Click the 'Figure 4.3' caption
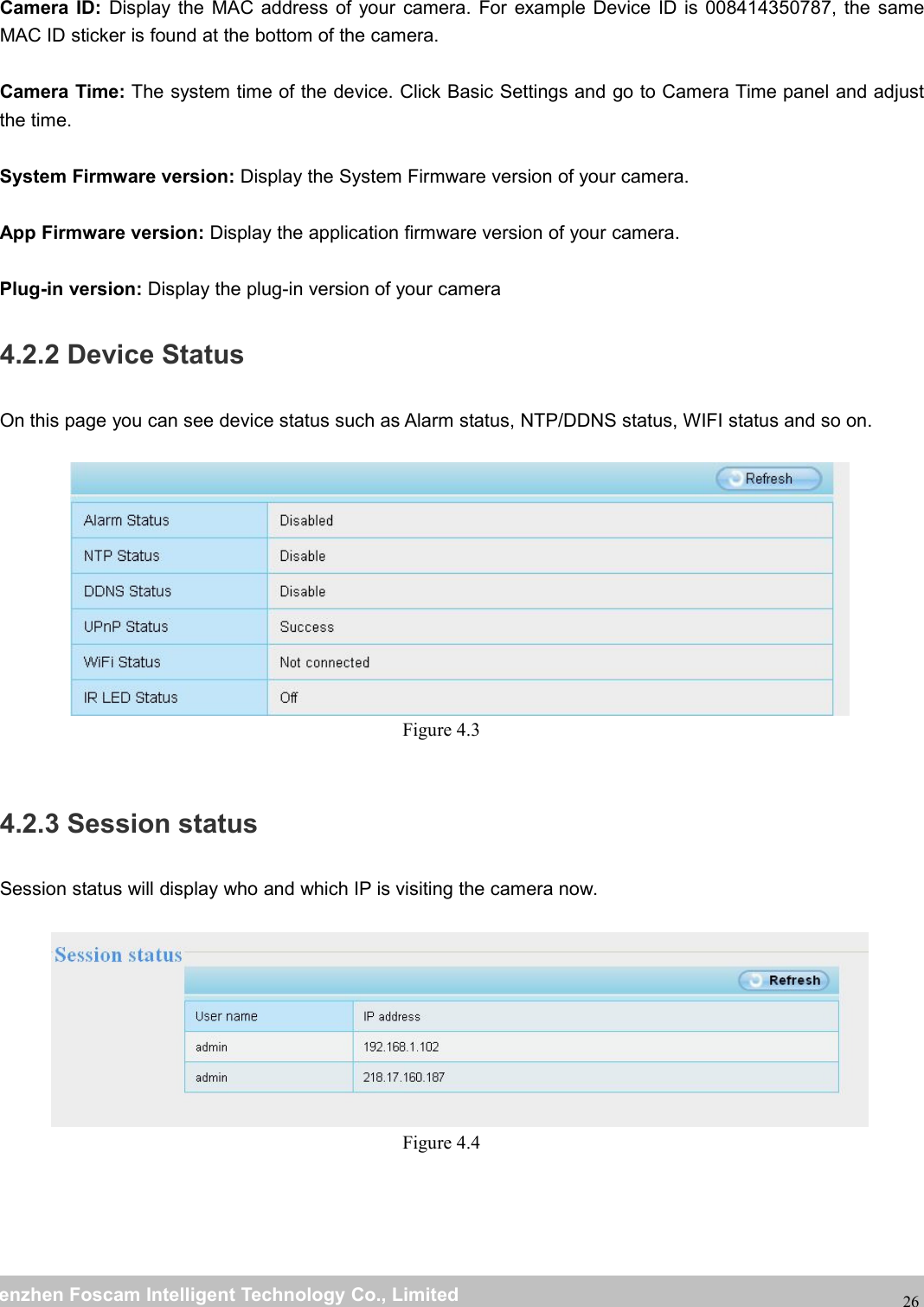 click(x=440, y=730)
